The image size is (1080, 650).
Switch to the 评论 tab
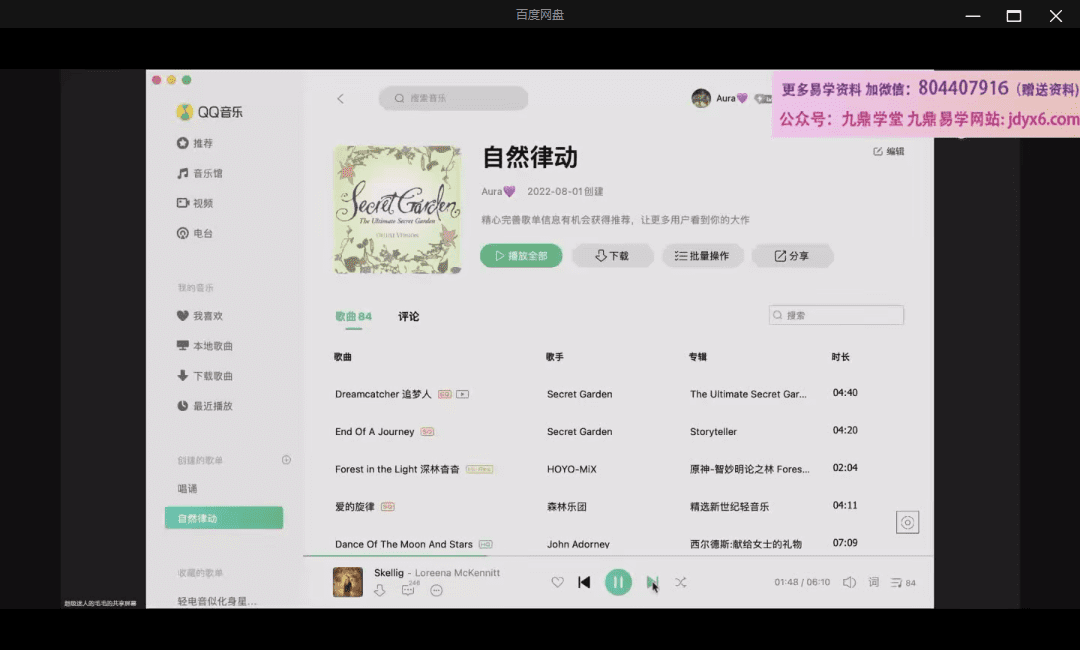409,317
